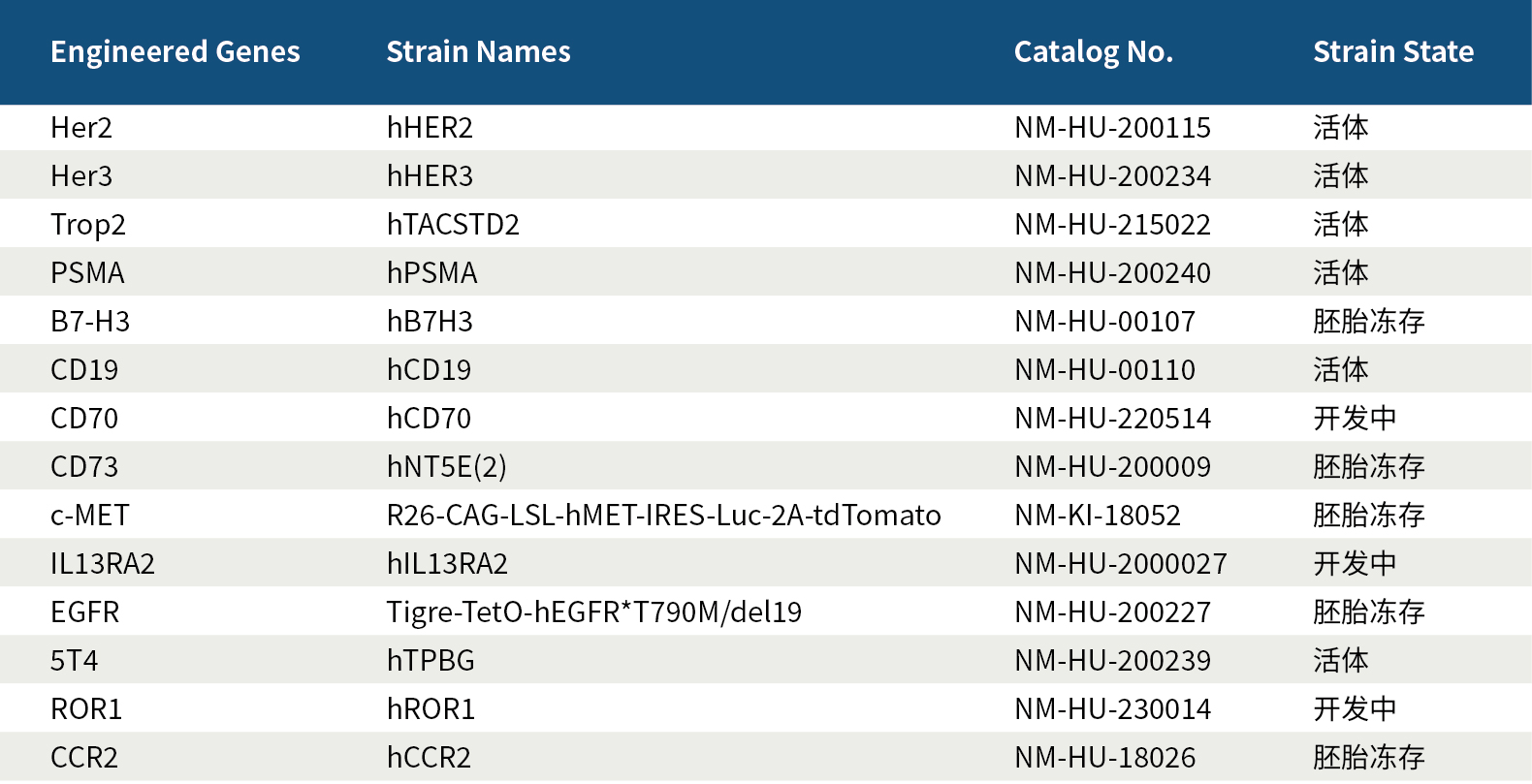This screenshot has width=1532, height=784.
Task: Select the Trop2 gene cell
Action: [x=88, y=225]
